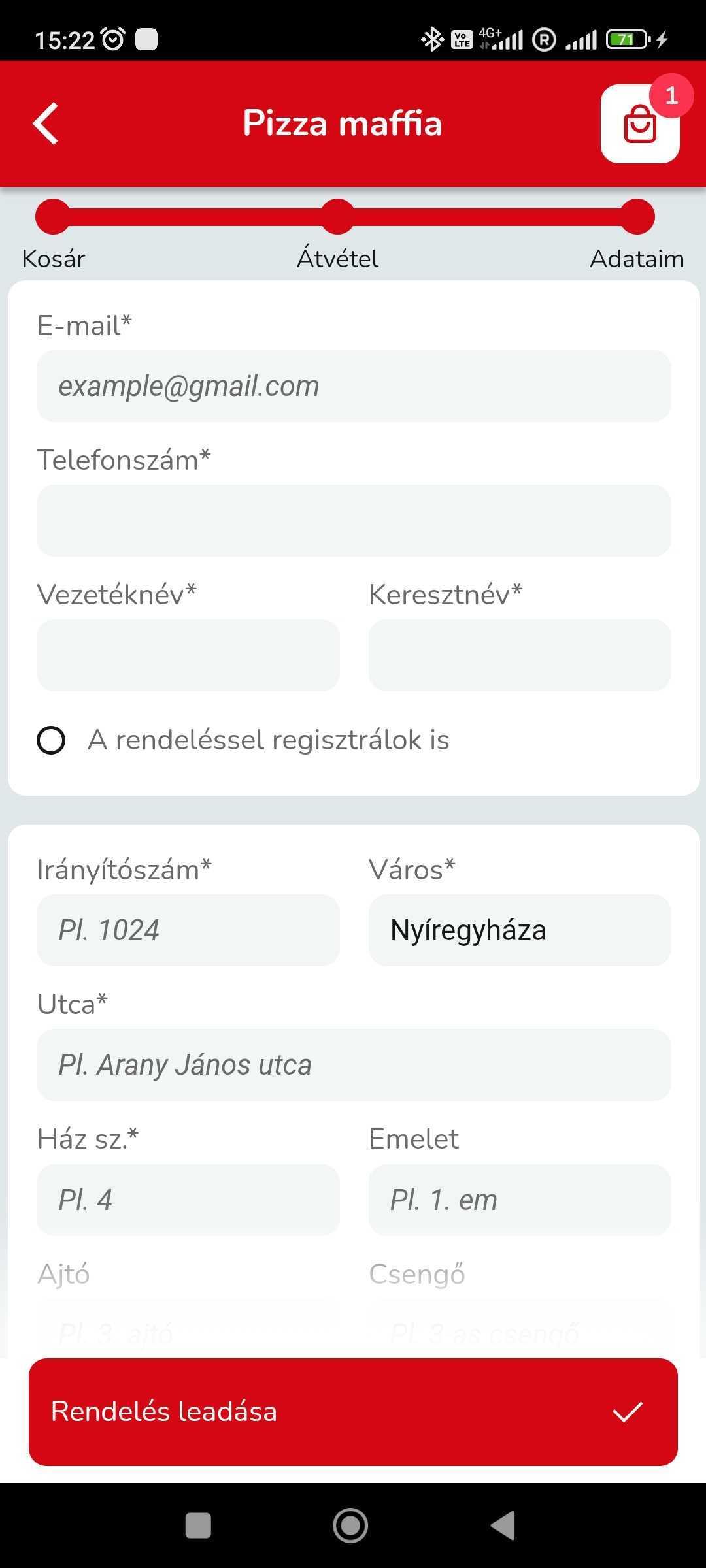Open the shopping basket icon
The width and height of the screenshot is (706, 1568).
(x=640, y=124)
